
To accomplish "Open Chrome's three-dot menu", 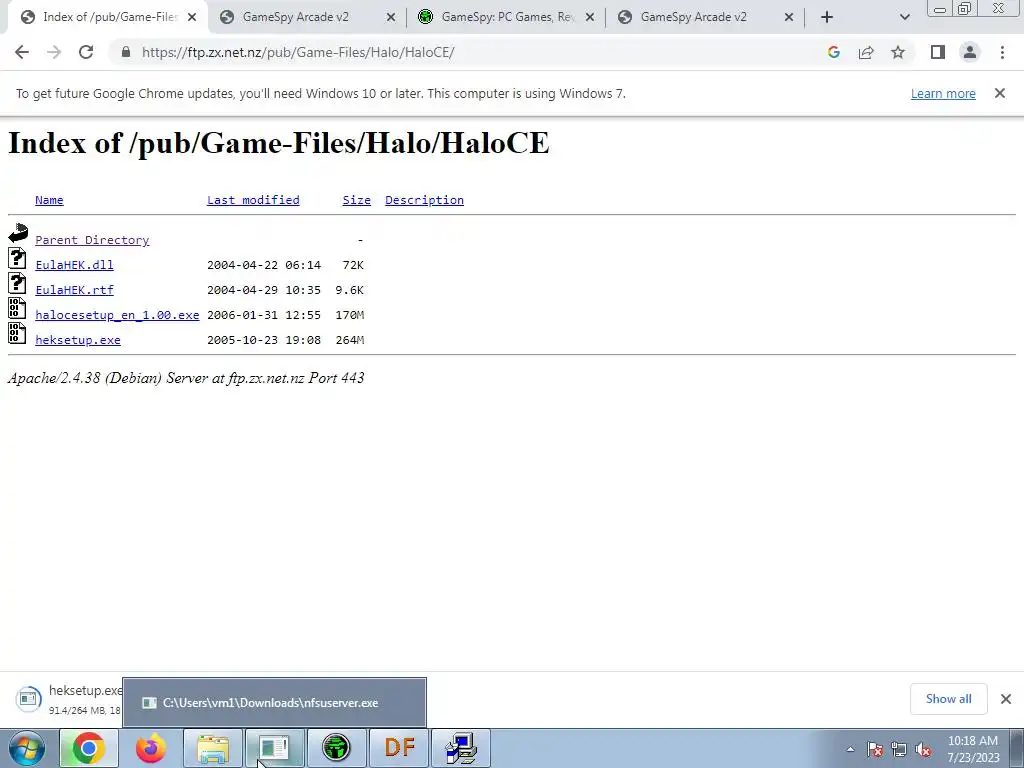I will pyautogui.click(x=1002, y=52).
